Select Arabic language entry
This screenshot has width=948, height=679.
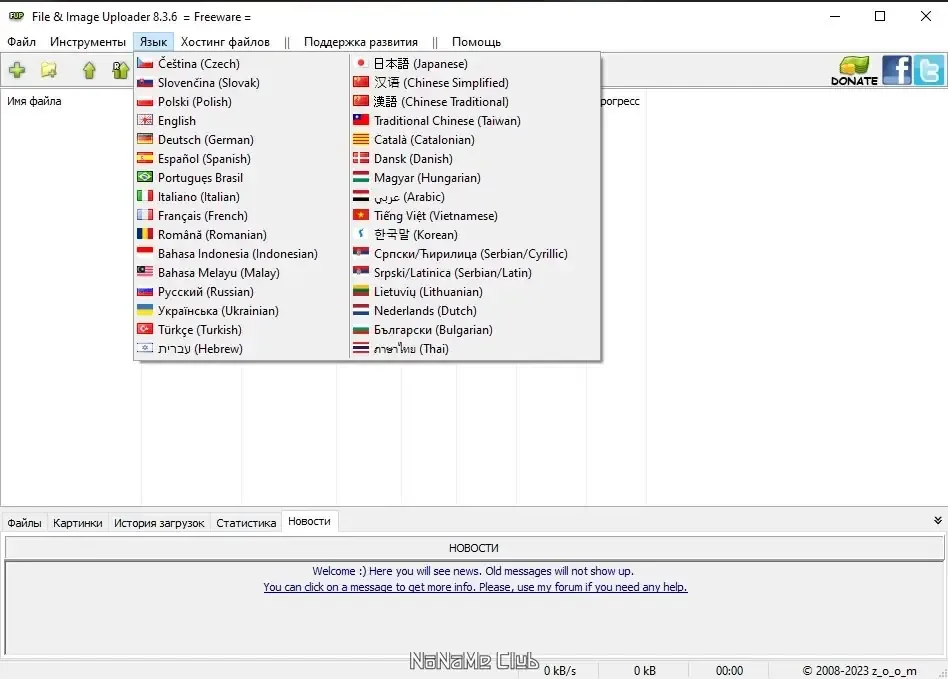tap(475, 197)
